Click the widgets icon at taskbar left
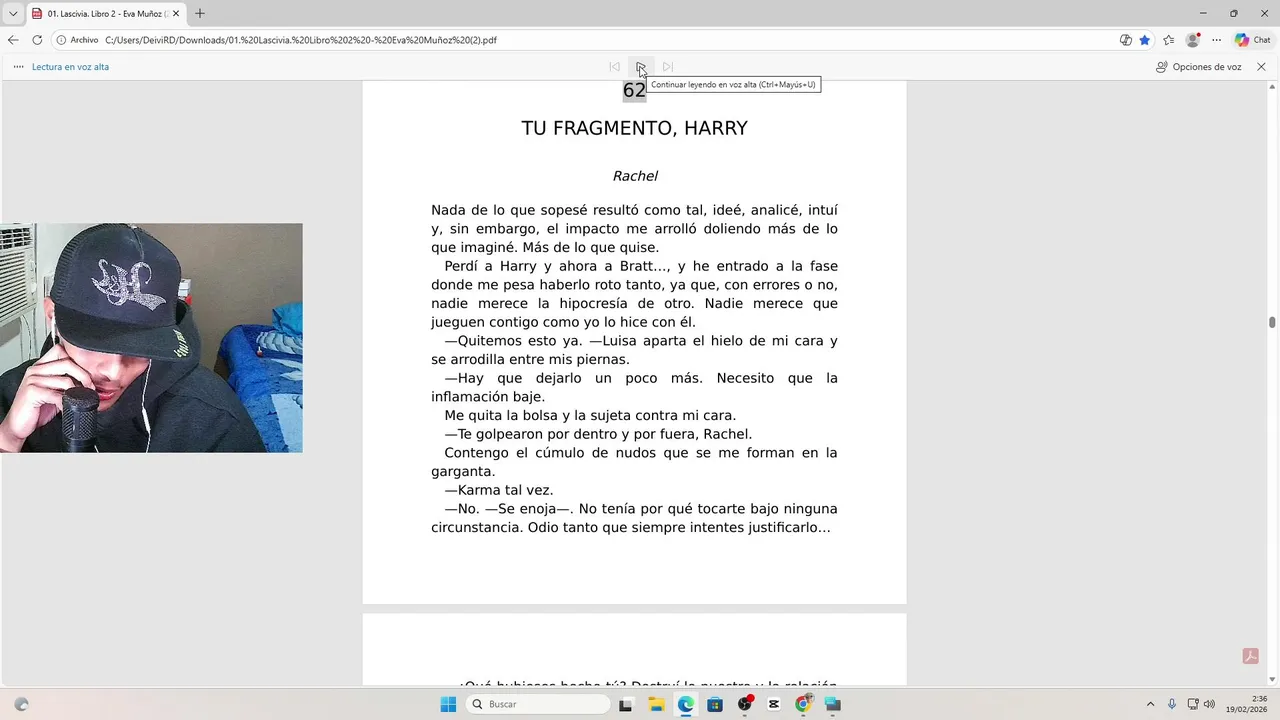 click(22, 704)
